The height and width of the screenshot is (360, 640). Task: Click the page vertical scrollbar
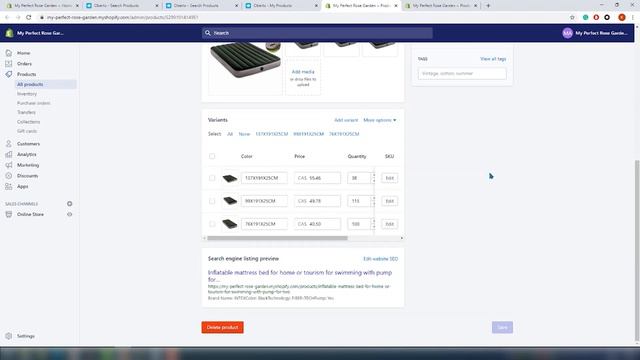point(637,250)
